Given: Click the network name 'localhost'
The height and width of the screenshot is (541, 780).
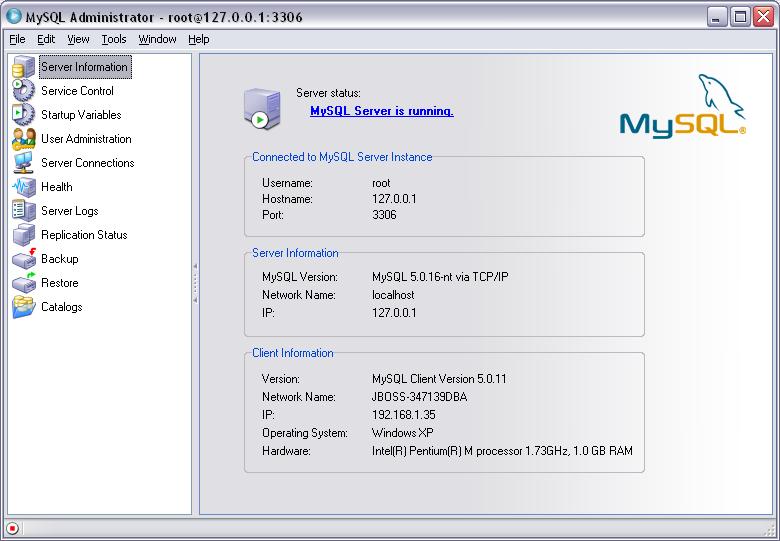Looking at the screenshot, I should coord(393,295).
